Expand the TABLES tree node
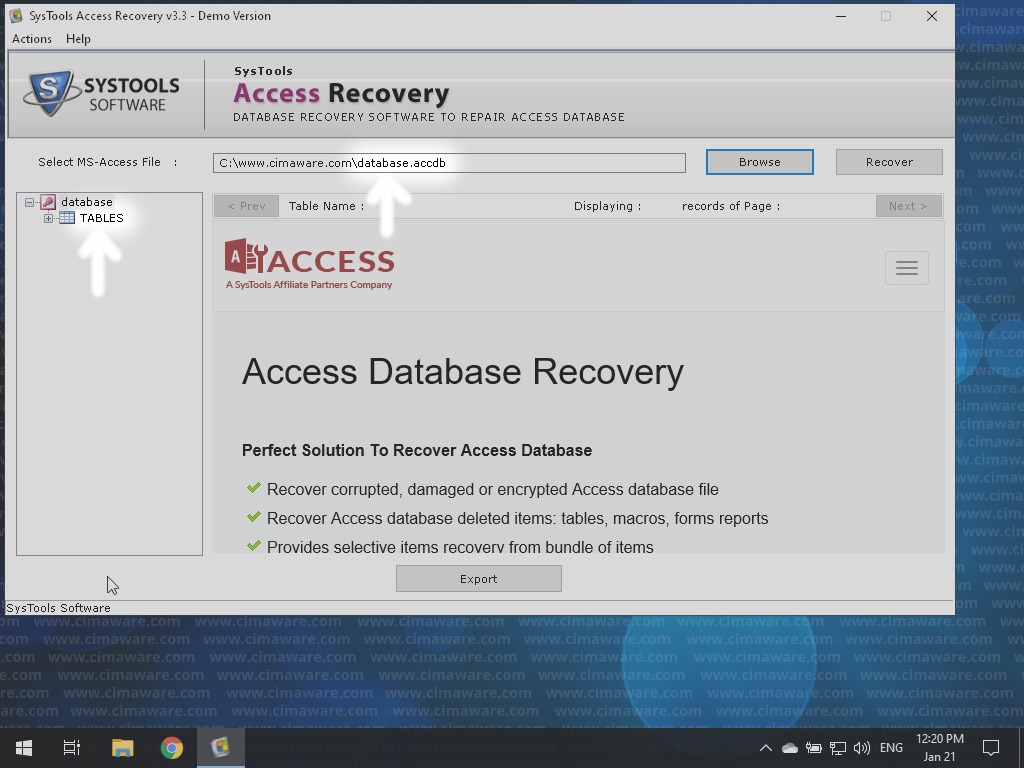This screenshot has height=768, width=1024. pyautogui.click(x=48, y=218)
